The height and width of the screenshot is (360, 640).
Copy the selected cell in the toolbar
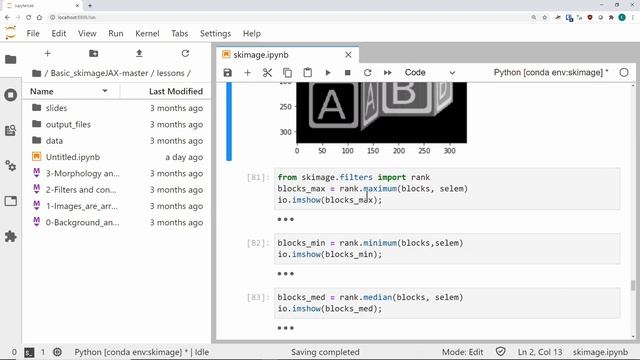[287, 73]
